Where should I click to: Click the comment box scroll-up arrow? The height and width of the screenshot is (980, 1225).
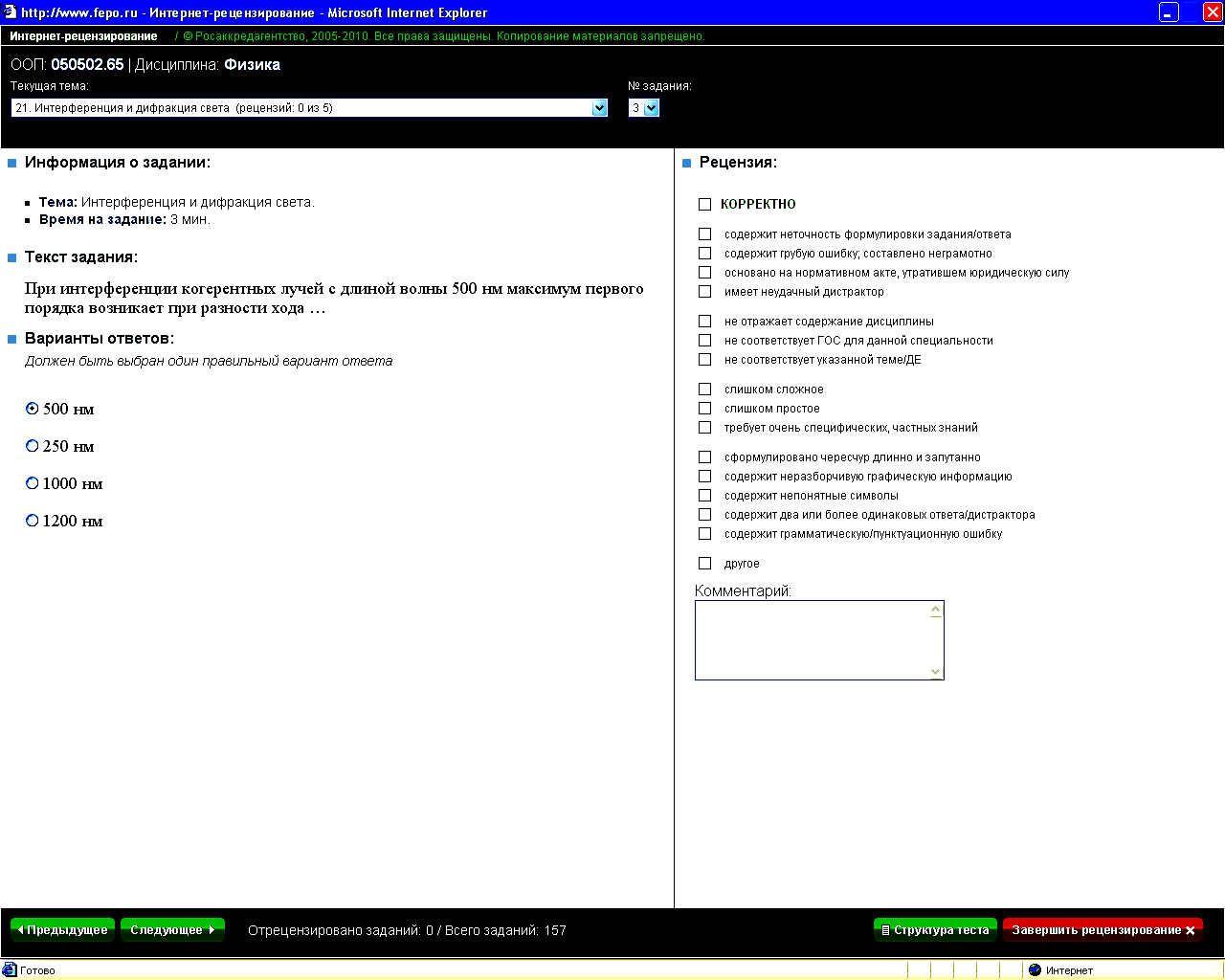[936, 611]
